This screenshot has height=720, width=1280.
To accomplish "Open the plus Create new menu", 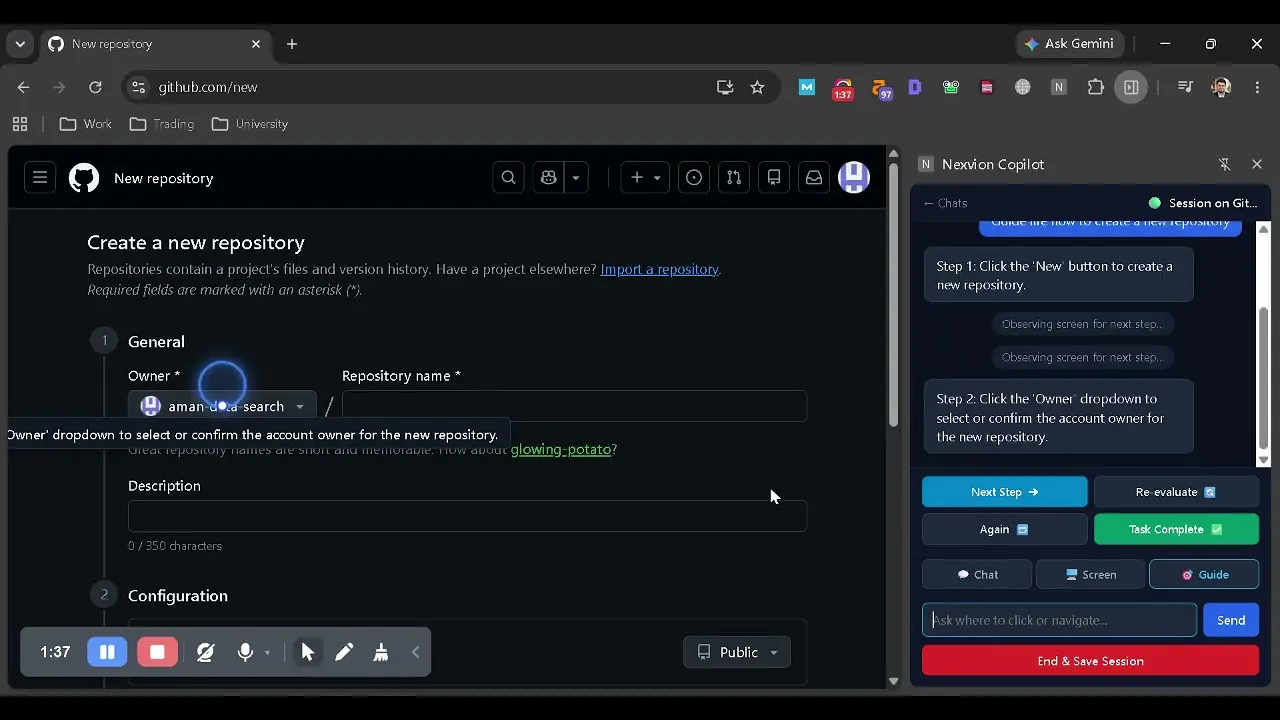I will point(645,178).
